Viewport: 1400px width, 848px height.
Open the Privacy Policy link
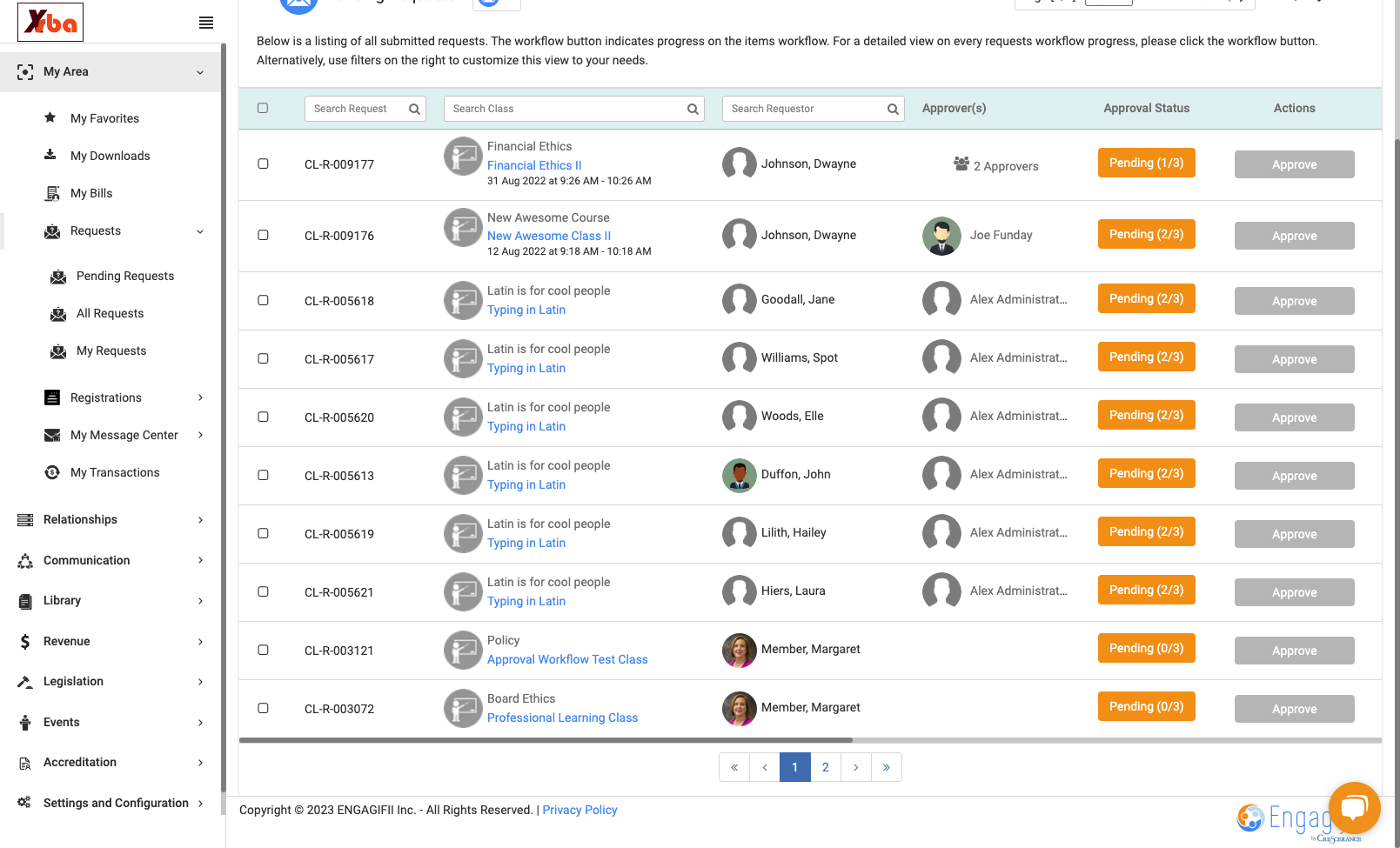tap(579, 810)
